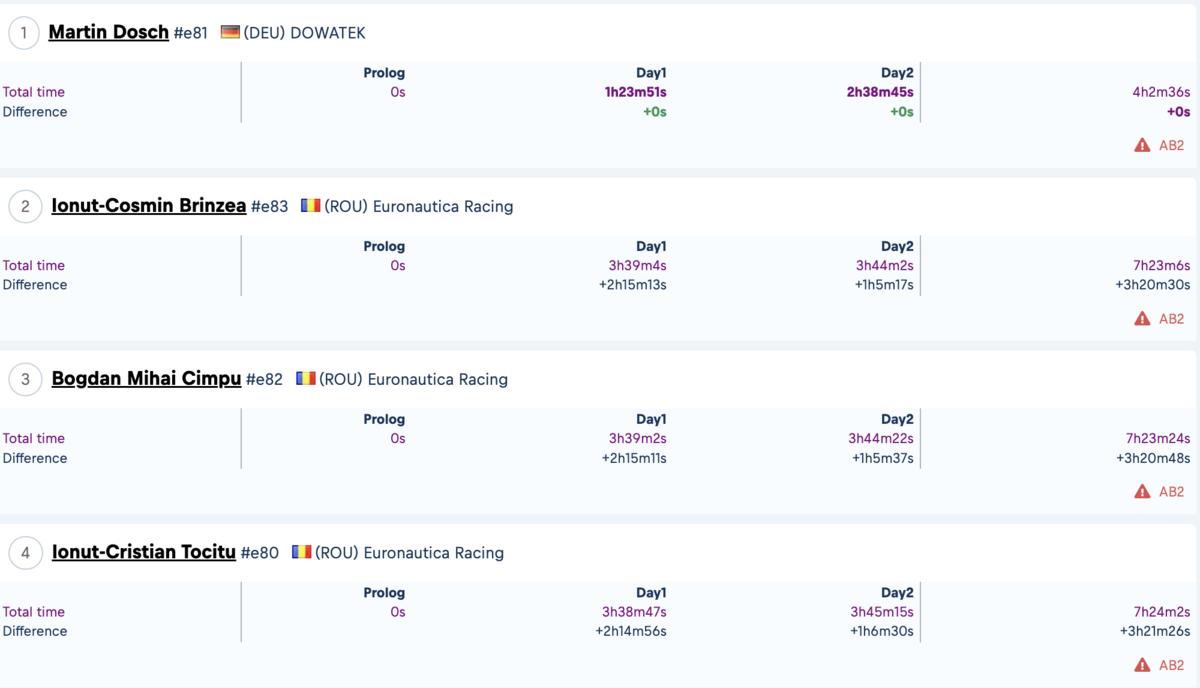Select the Day1 column header in Martin Dosch's table
Image resolution: width=1200 pixels, height=688 pixels.
tap(651, 73)
